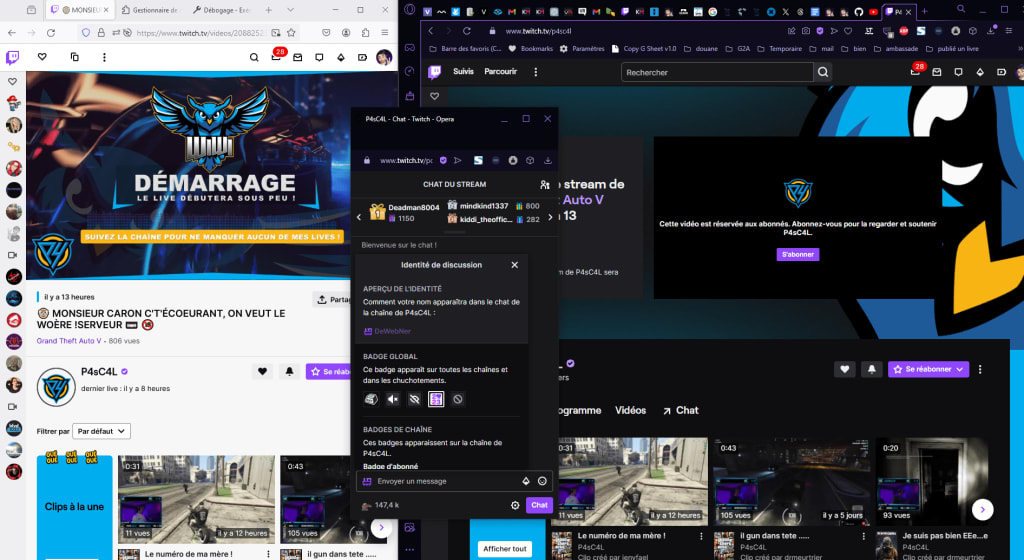Click Partager button under Firefox video
This screenshot has width=1024, height=560.
coord(332,300)
